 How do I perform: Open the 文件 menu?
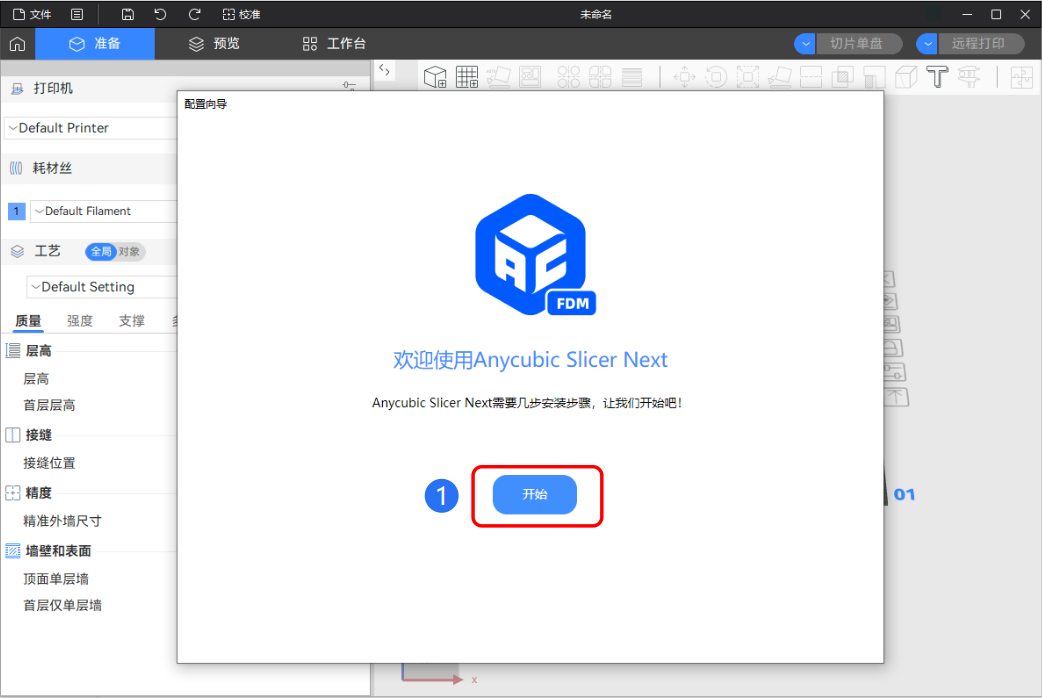tap(32, 14)
